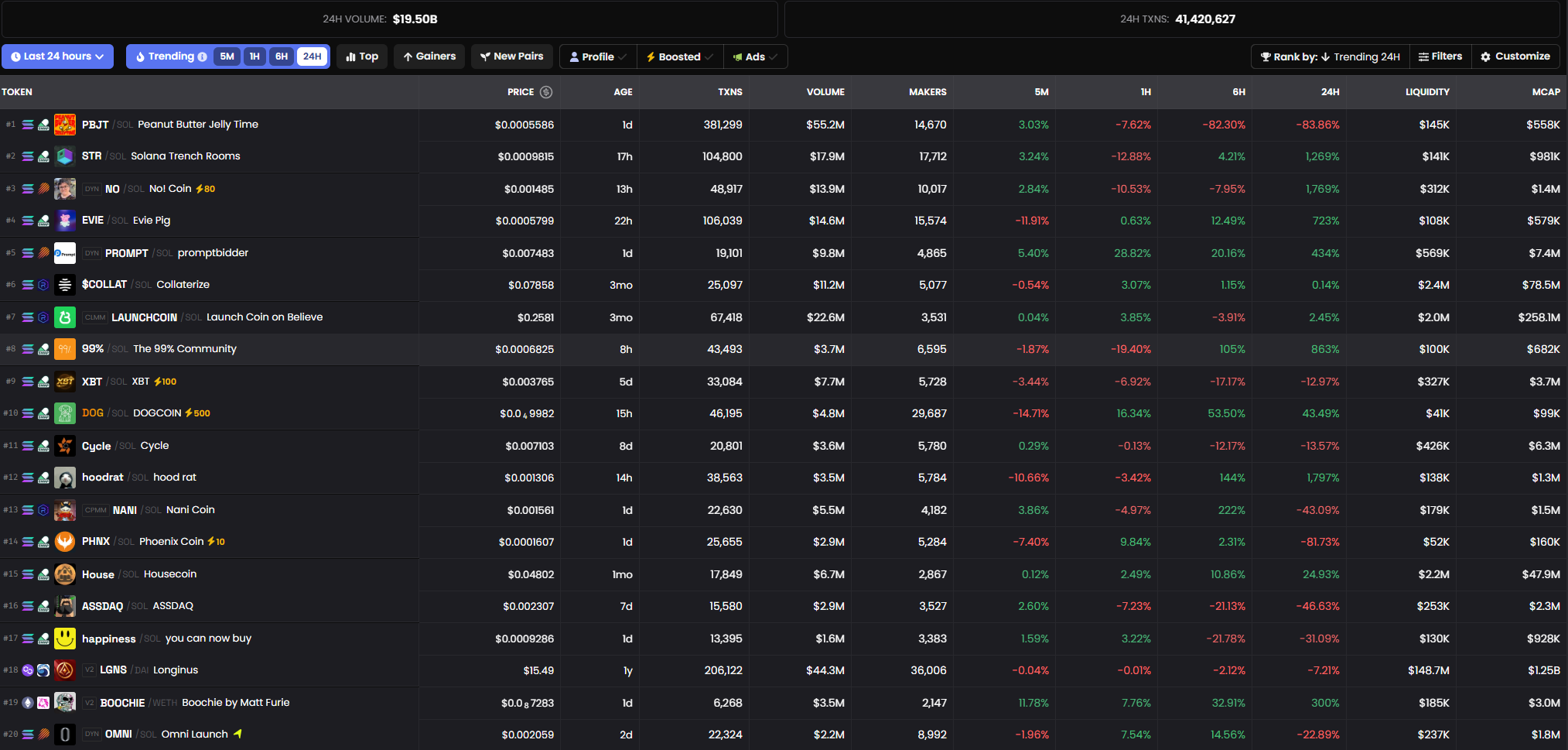Expand the Profile dropdown
1568x750 pixels.
pos(598,57)
